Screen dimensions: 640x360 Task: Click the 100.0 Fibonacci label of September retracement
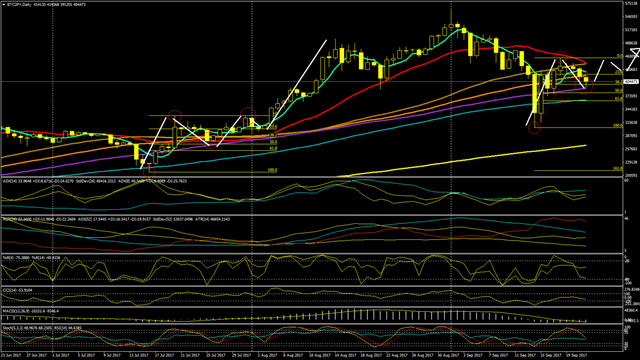pyautogui.click(x=618, y=126)
